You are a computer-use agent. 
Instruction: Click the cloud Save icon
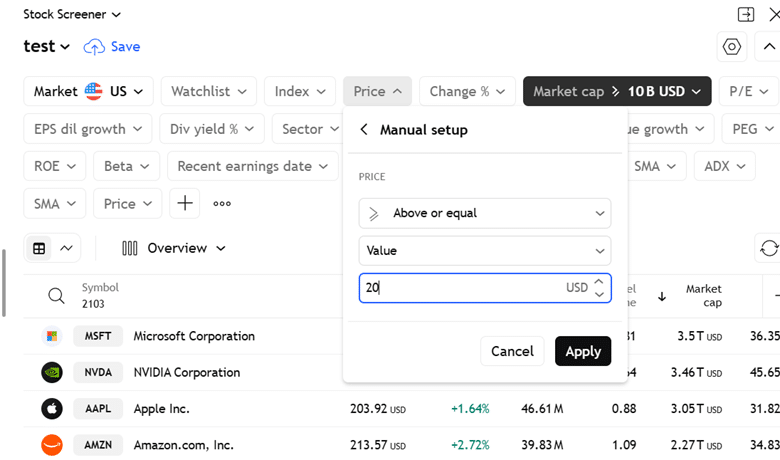click(94, 47)
